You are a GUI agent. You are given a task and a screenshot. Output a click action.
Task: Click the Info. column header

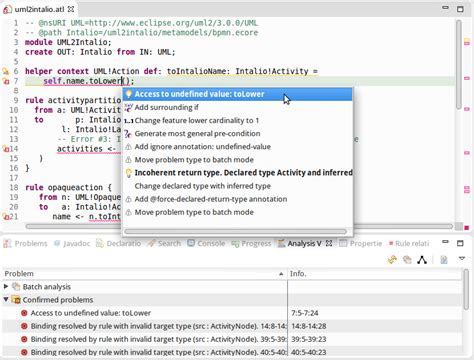pyautogui.click(x=375, y=274)
